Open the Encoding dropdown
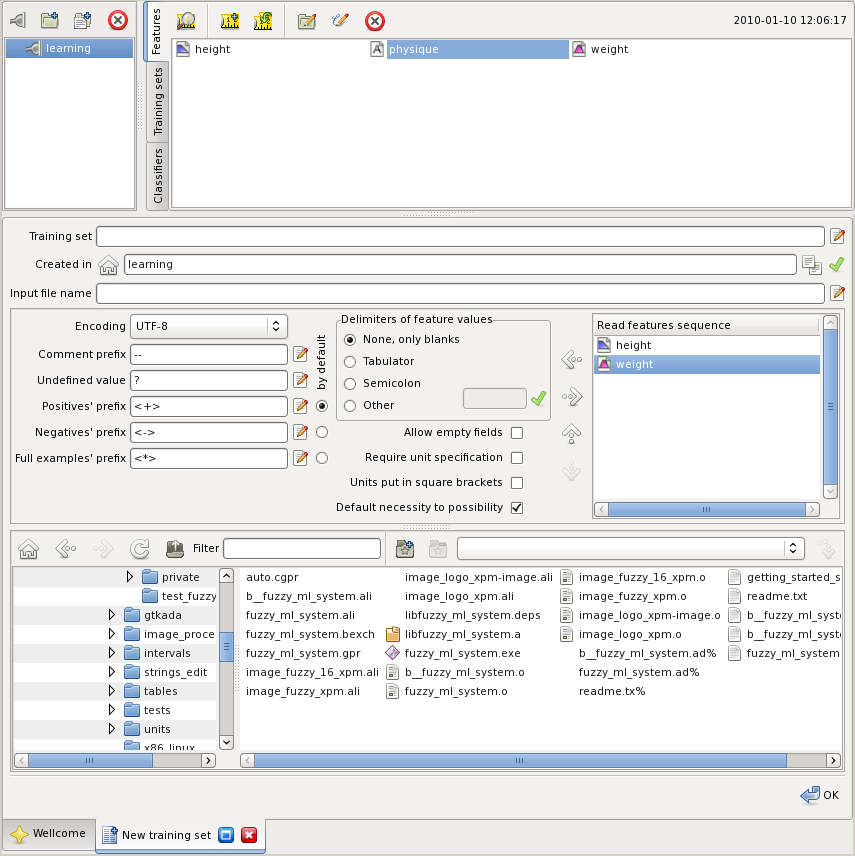The image size is (855, 856). tap(208, 325)
